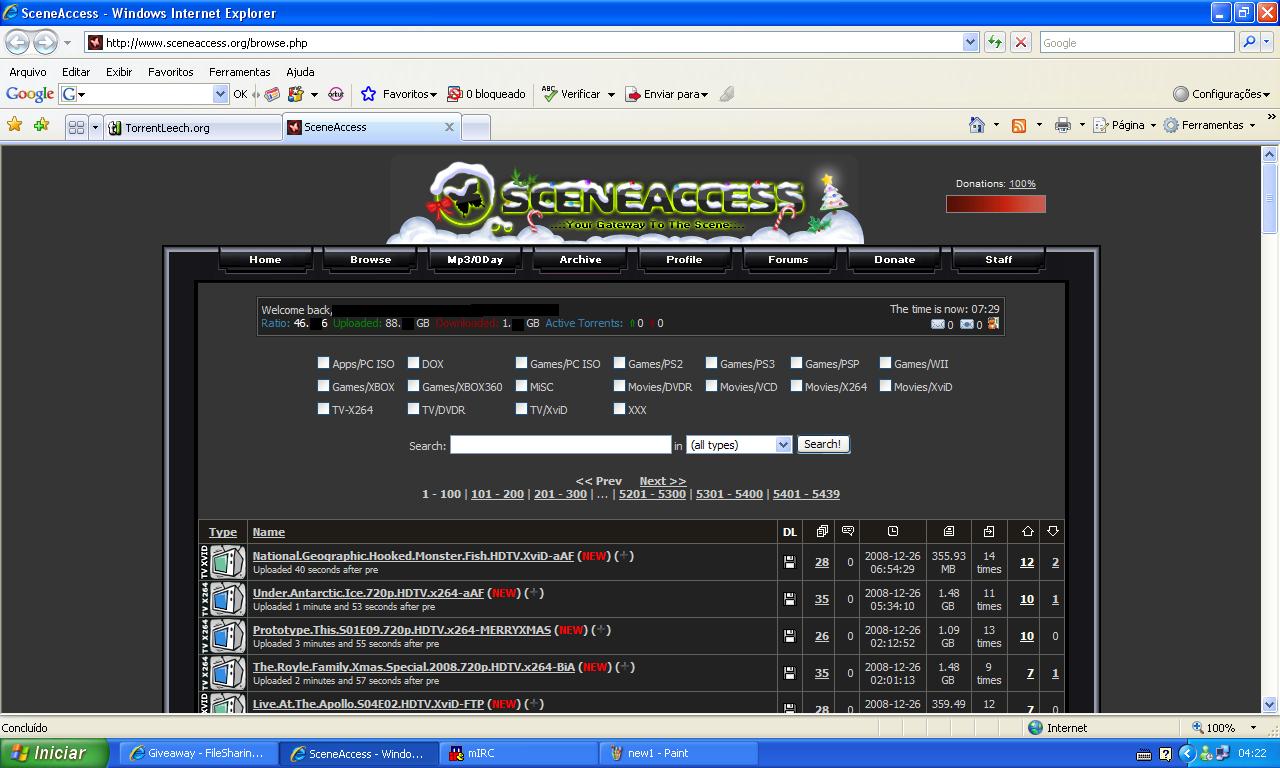This screenshot has width=1280, height=768.
Task: Open the Exibir menu
Action: coord(119,72)
